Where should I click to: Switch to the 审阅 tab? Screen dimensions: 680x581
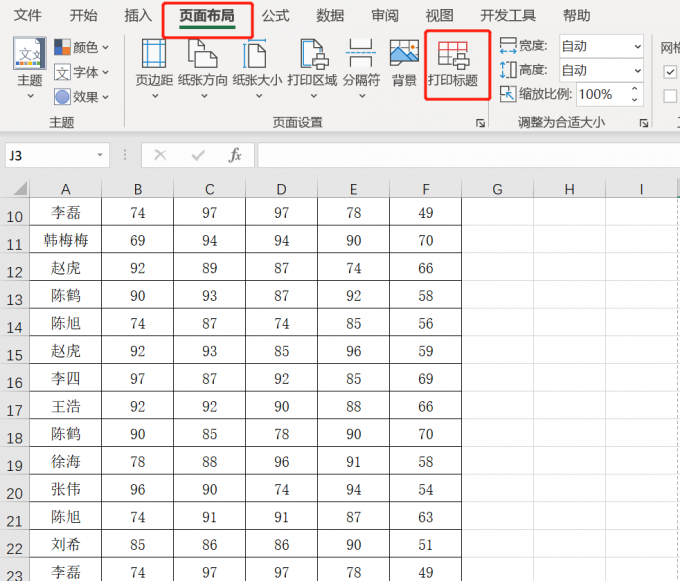tap(385, 16)
